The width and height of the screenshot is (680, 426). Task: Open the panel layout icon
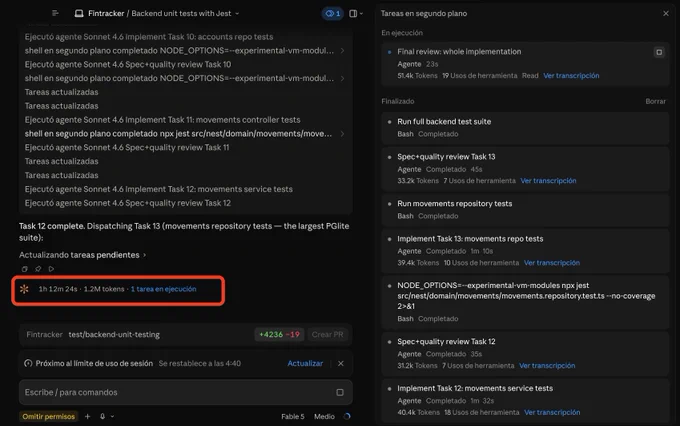tap(353, 13)
